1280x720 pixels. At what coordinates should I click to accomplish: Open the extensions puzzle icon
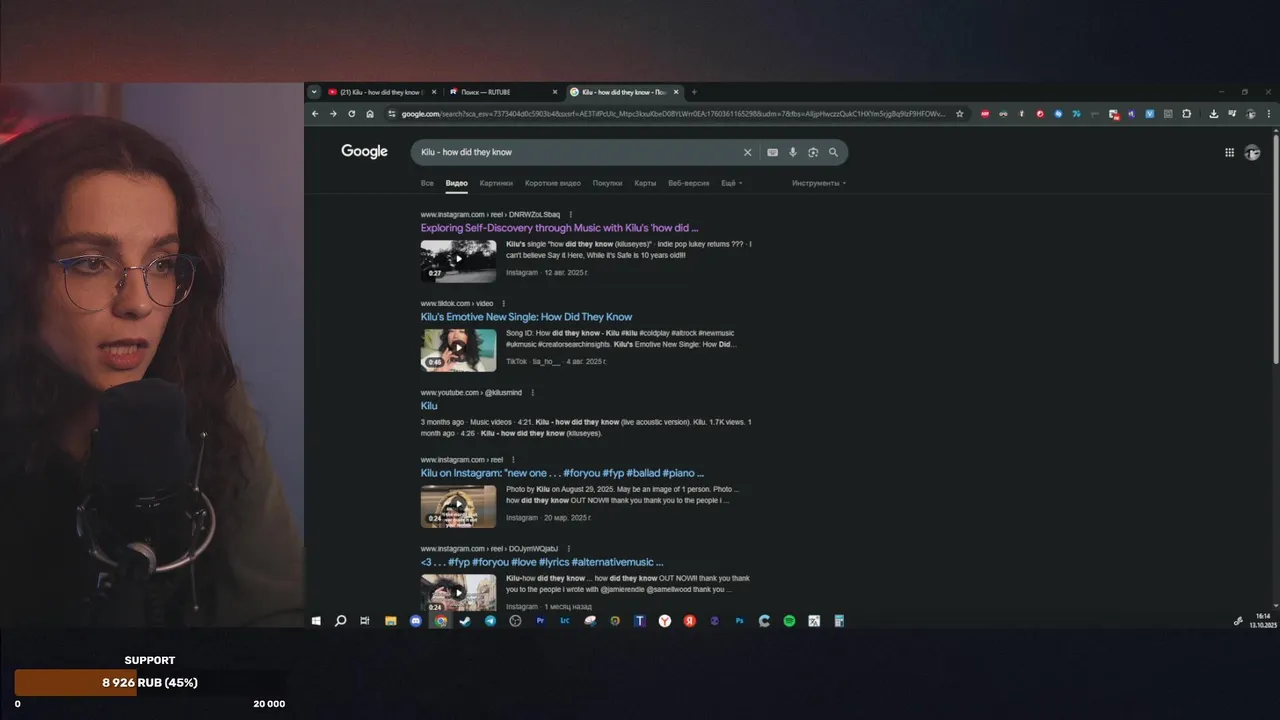click(1187, 114)
